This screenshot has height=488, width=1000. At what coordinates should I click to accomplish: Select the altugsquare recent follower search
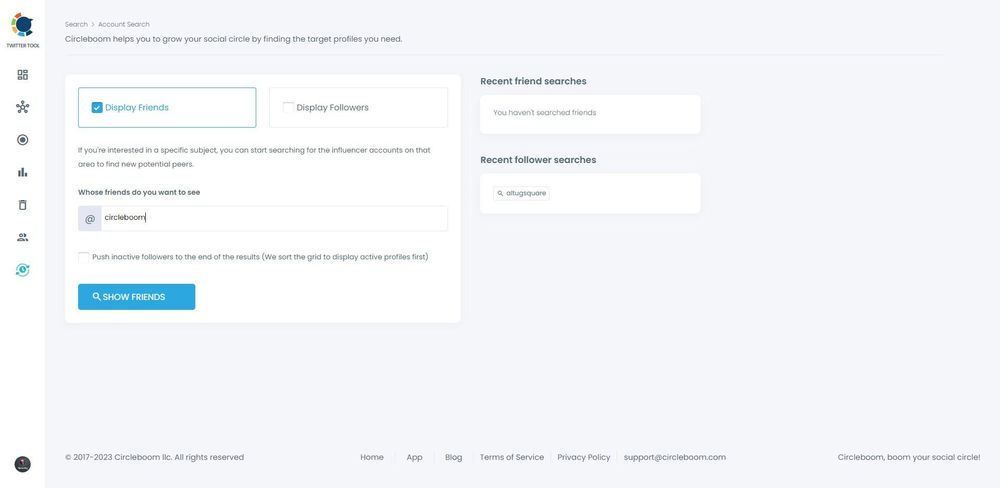point(521,193)
